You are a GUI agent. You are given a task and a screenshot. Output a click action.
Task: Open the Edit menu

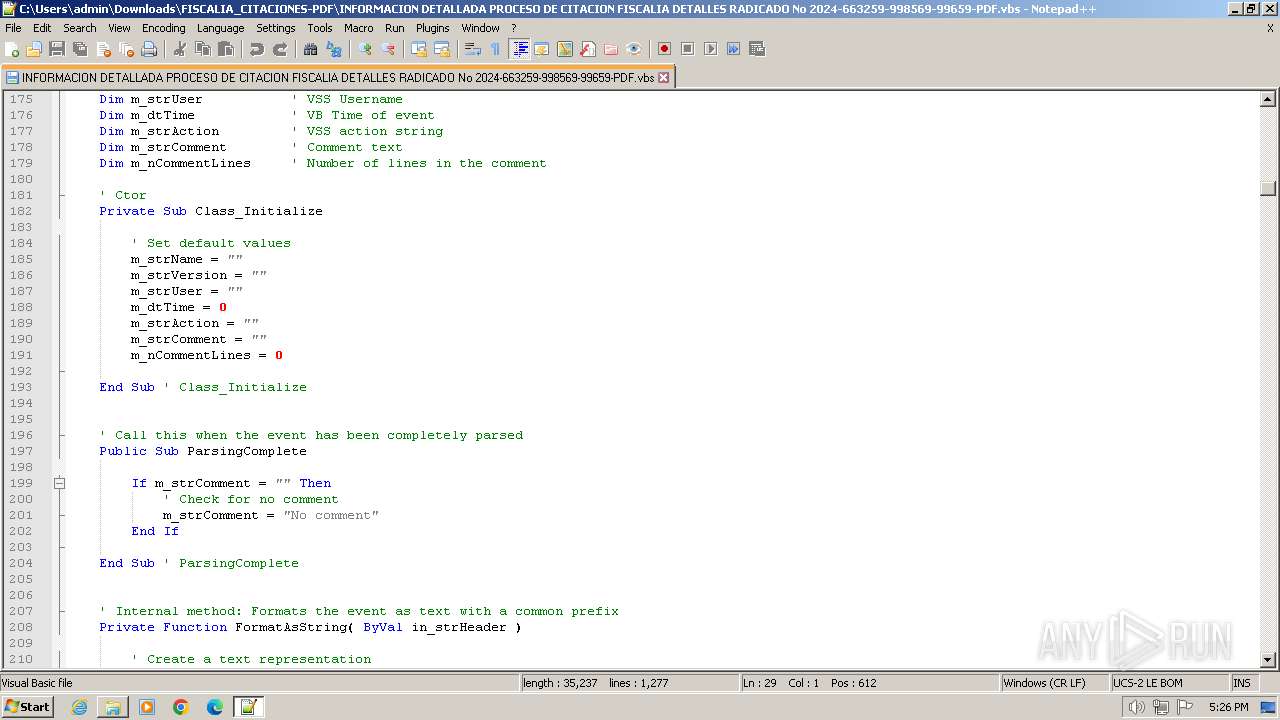pos(42,28)
